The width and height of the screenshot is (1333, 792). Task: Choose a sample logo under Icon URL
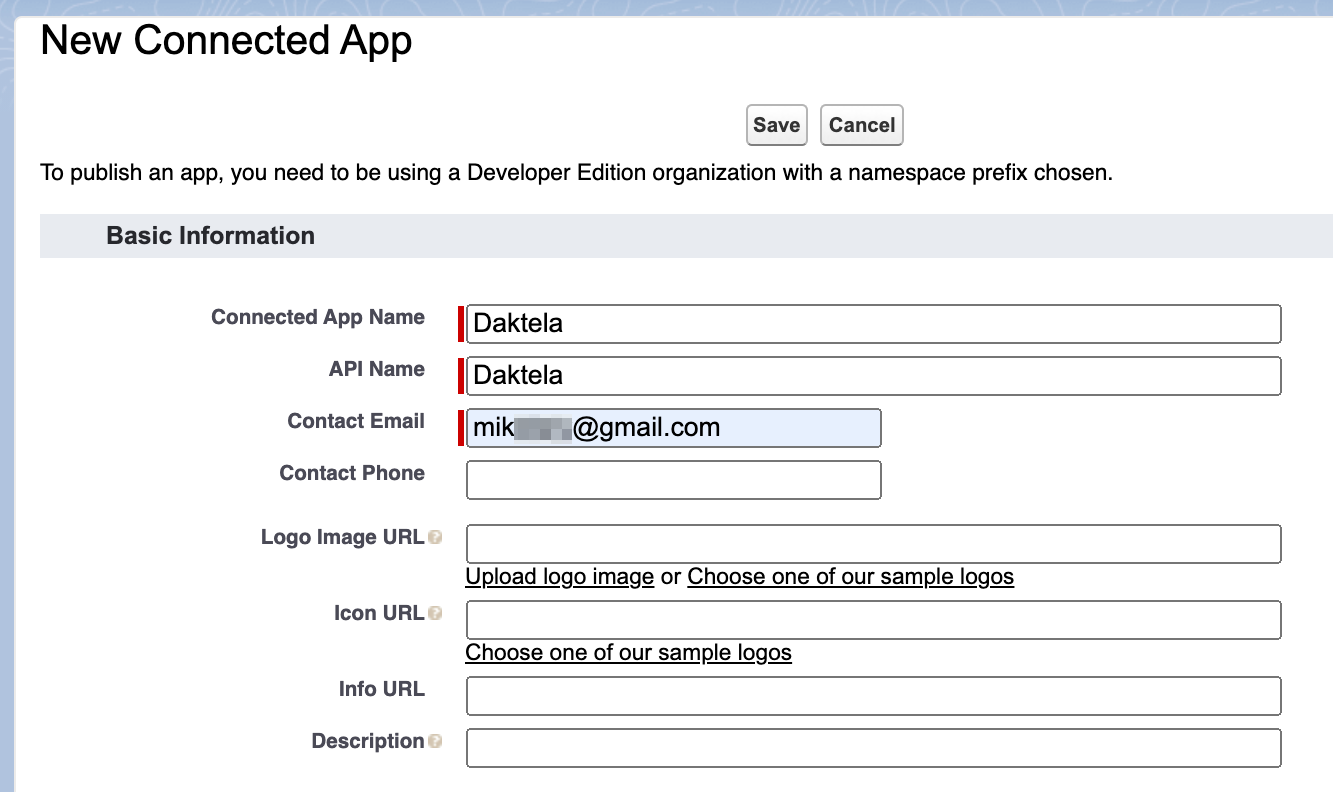point(628,652)
